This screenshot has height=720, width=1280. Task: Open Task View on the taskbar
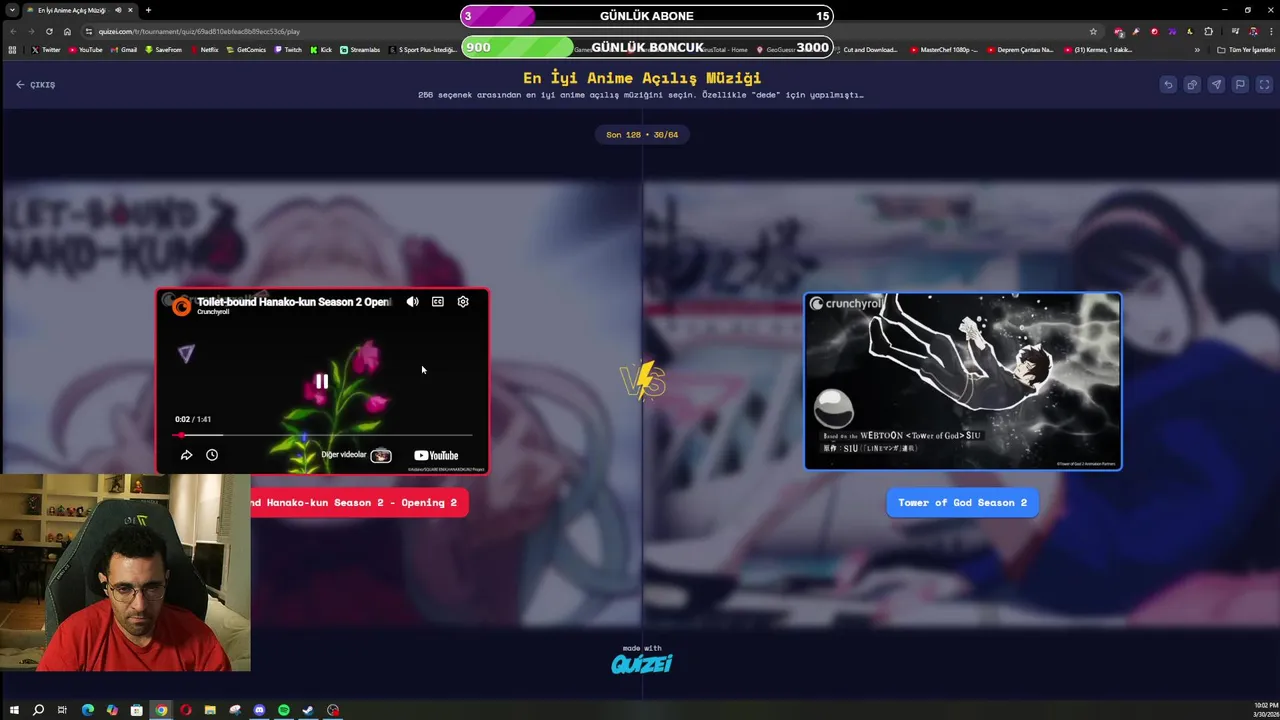pyautogui.click(x=62, y=710)
